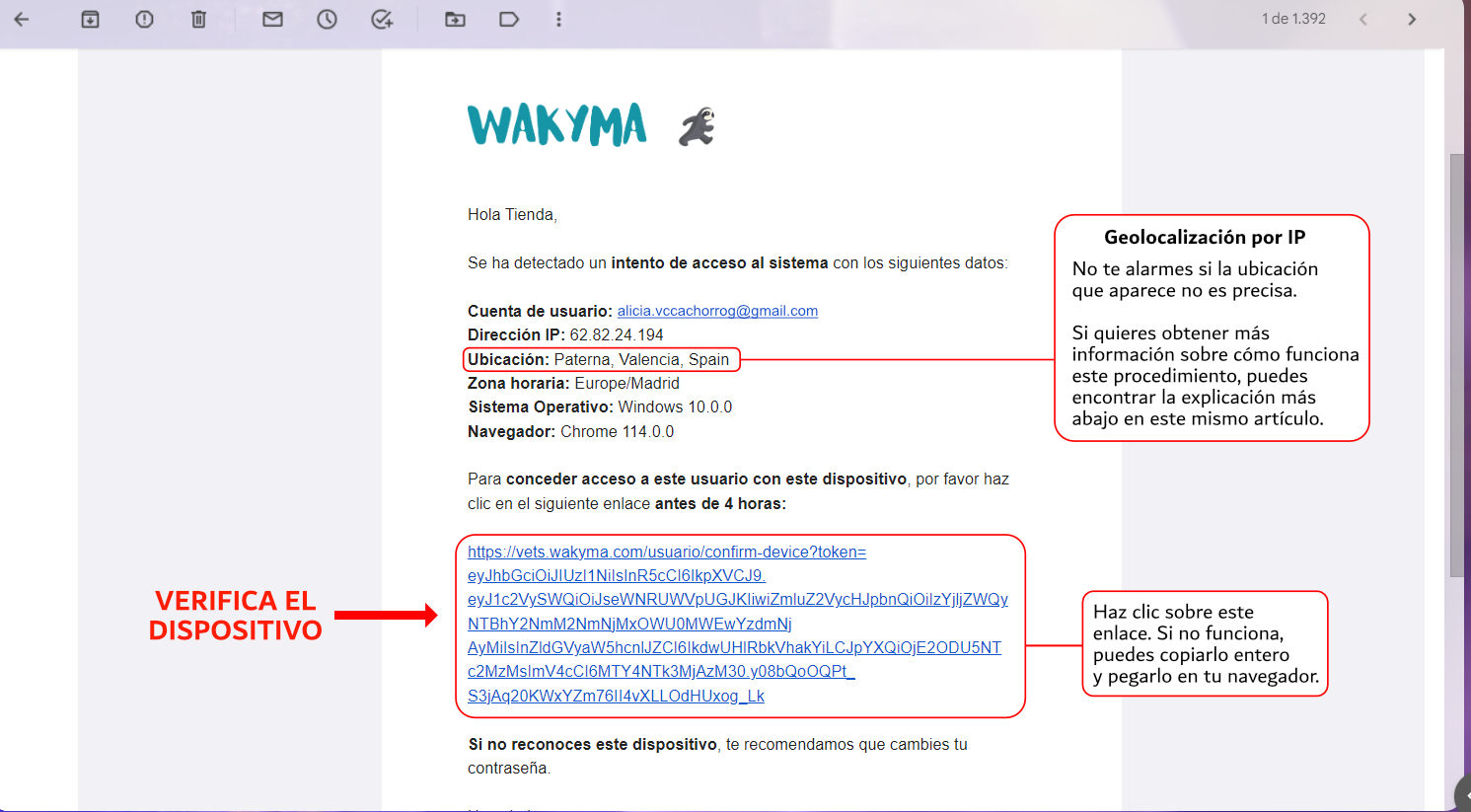Archive this email
This screenshot has height=812, width=1471.
pos(90,19)
